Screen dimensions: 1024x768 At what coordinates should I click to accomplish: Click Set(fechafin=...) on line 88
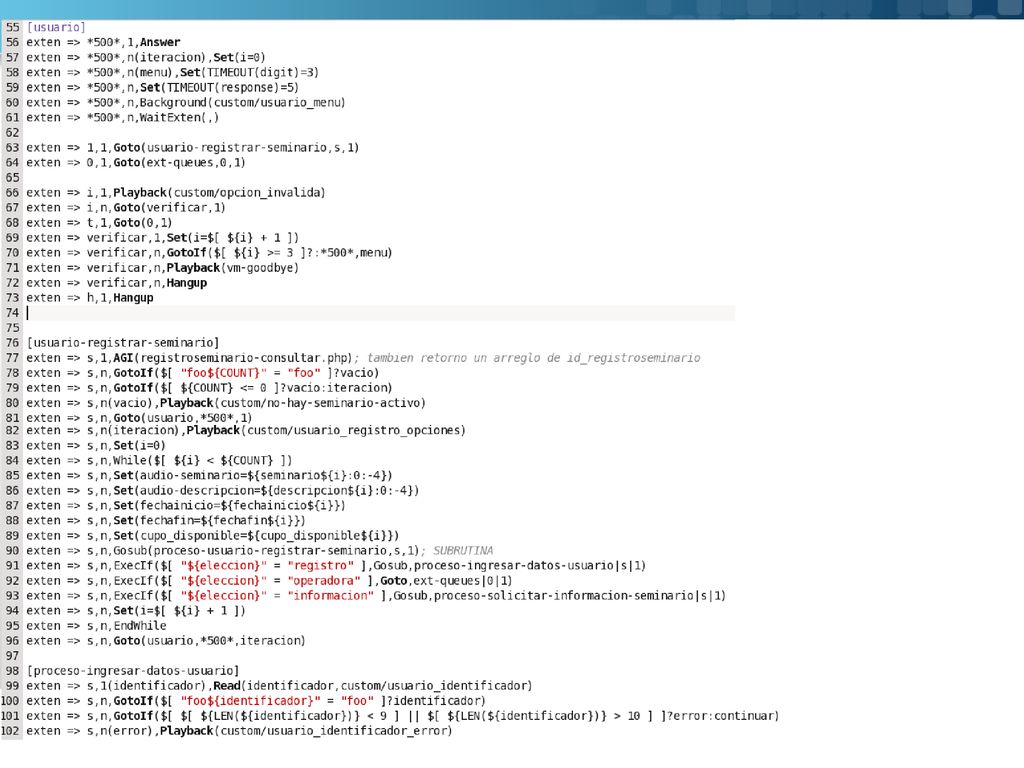click(210, 520)
